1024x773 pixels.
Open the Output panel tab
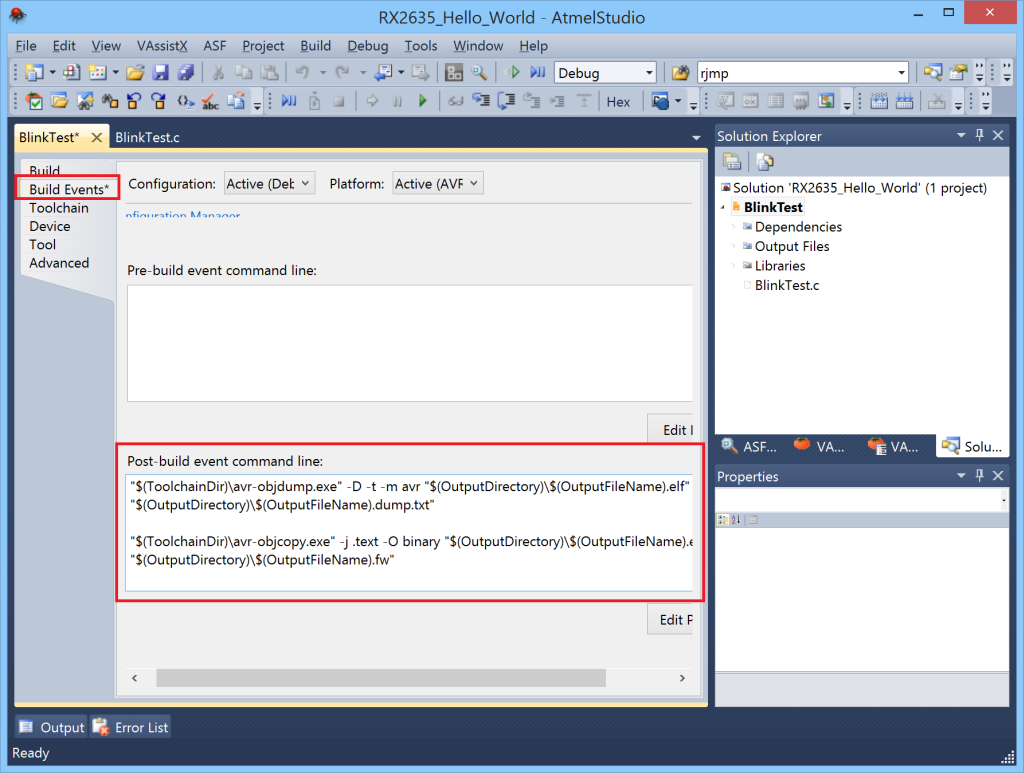point(52,727)
